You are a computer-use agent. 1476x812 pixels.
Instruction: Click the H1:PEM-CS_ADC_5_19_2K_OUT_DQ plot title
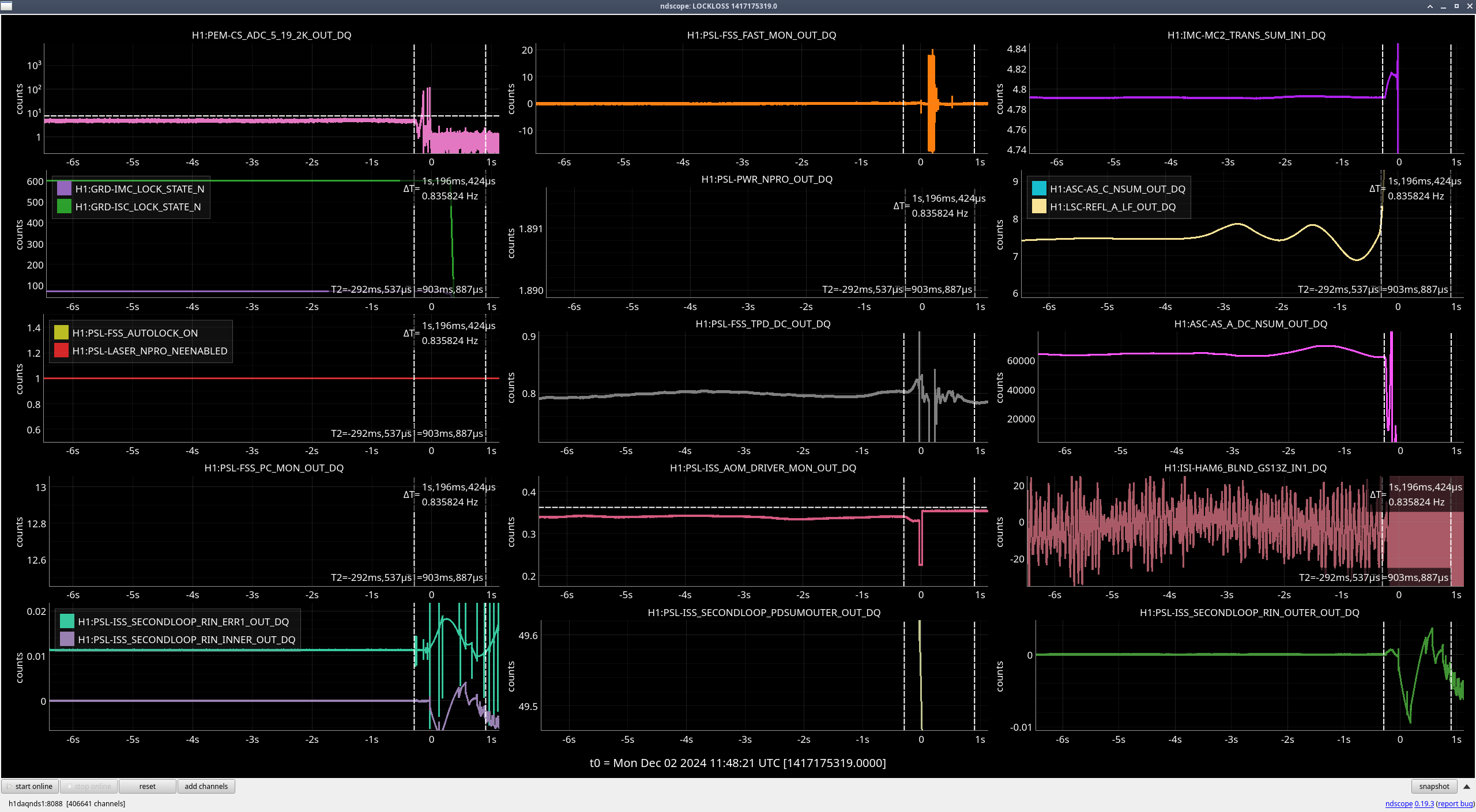tap(272, 35)
